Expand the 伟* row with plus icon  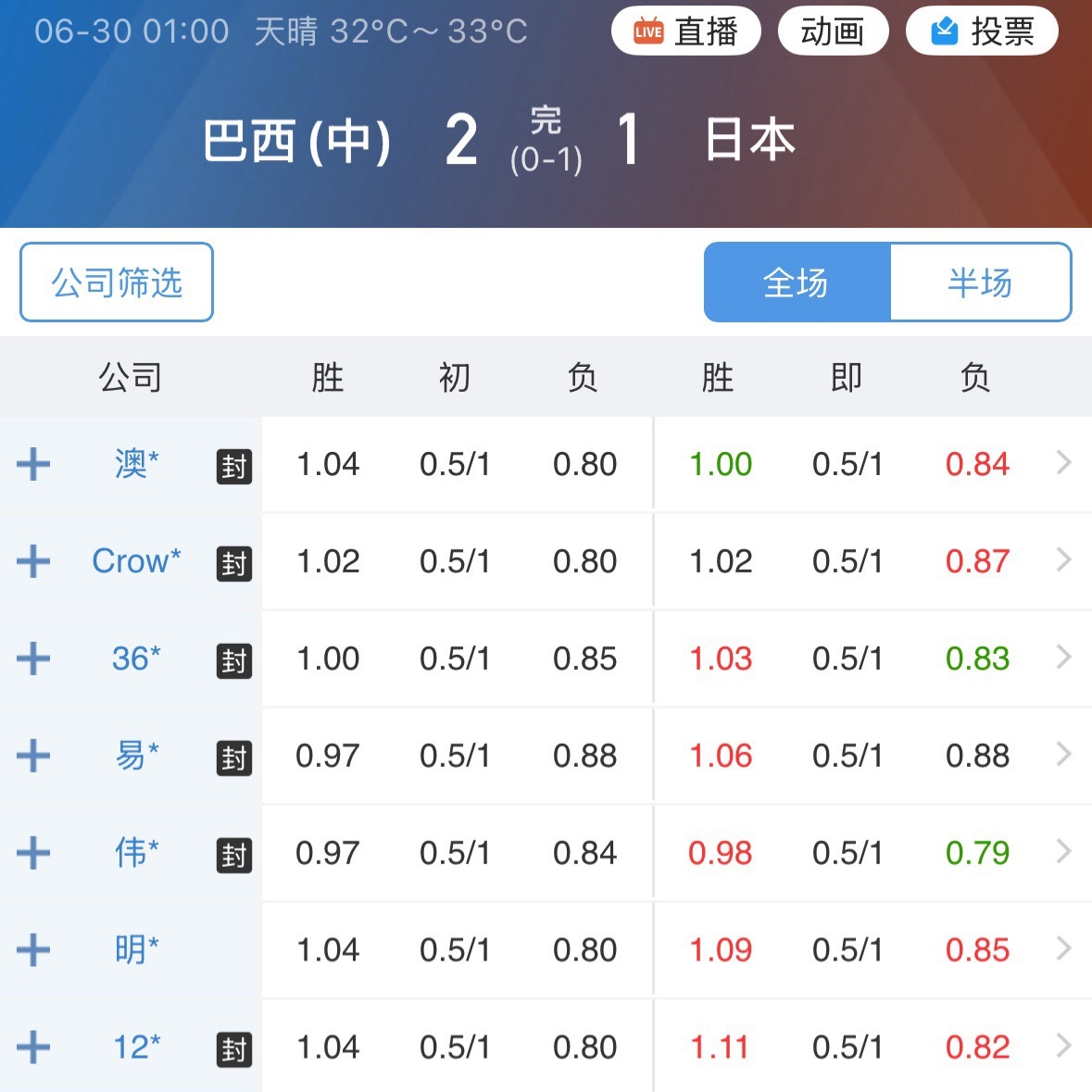(x=32, y=853)
